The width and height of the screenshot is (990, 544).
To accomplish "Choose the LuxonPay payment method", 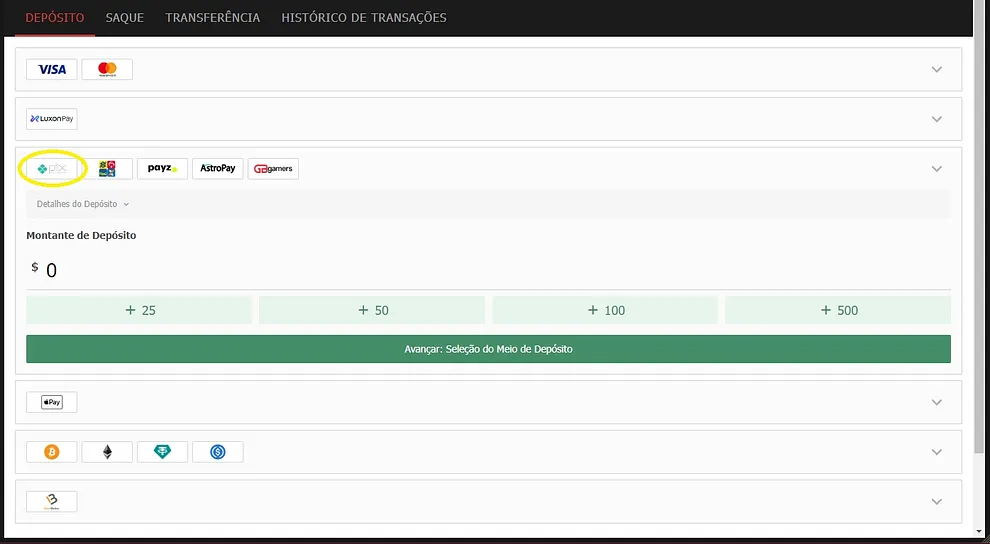I will coord(52,119).
